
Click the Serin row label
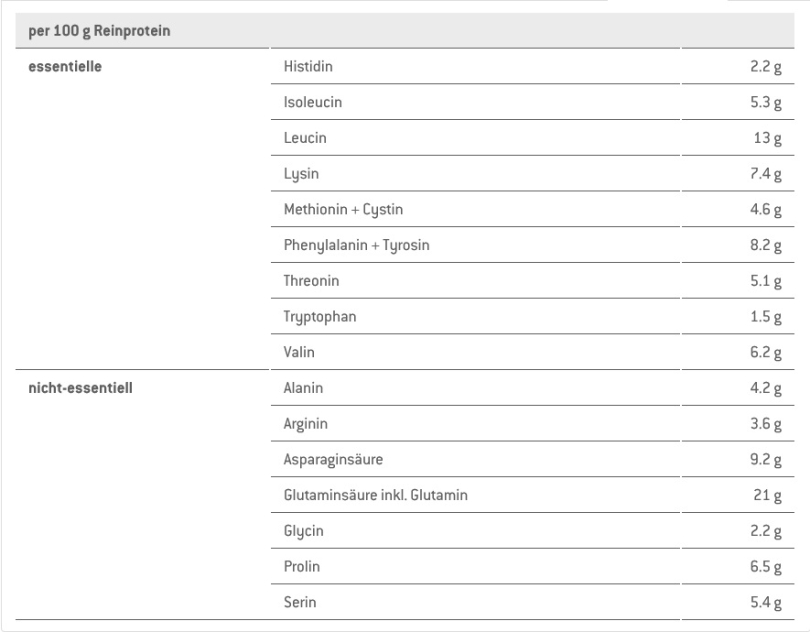[300, 603]
